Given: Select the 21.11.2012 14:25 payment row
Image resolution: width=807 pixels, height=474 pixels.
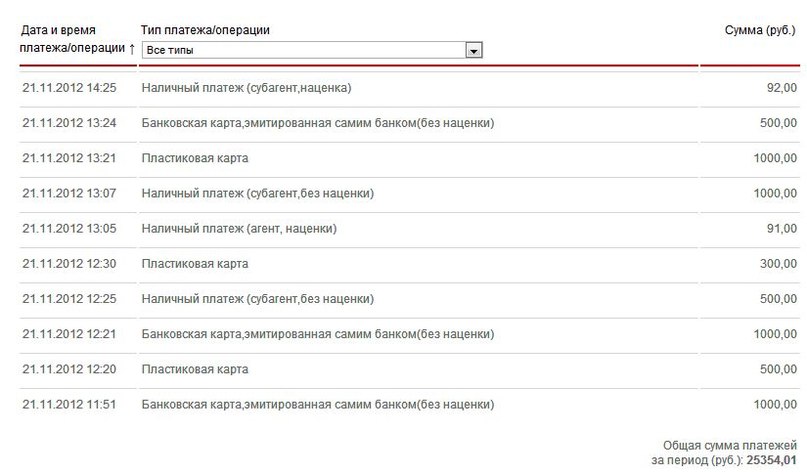Looking at the screenshot, I should (x=409, y=88).
